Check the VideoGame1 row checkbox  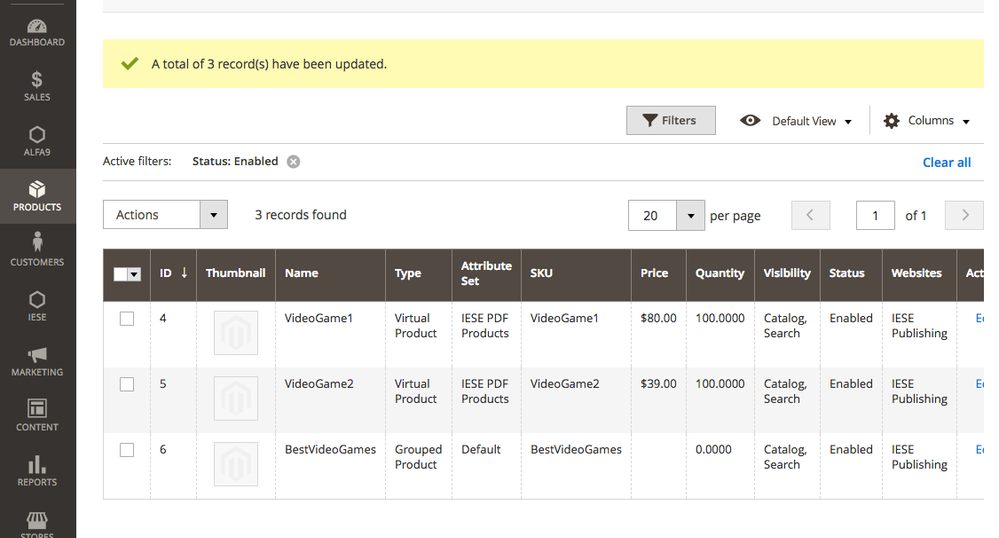[127, 319]
